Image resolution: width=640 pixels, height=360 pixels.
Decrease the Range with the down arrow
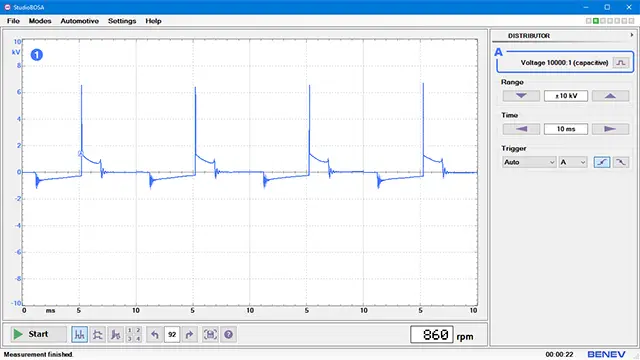click(521, 96)
